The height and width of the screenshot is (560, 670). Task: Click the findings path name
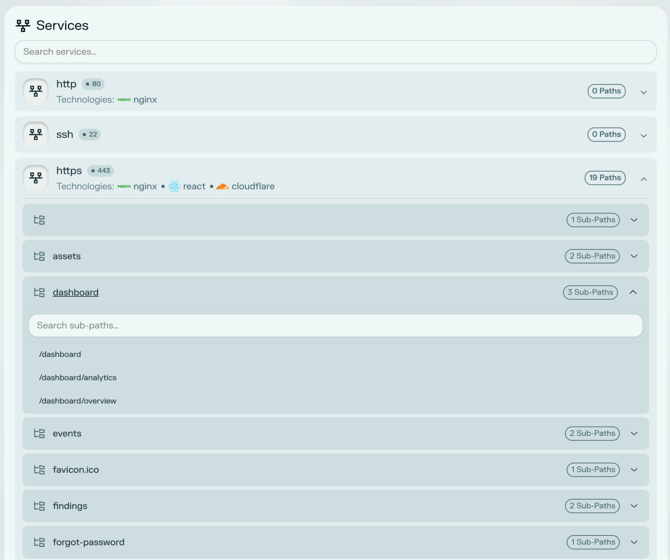coord(70,506)
